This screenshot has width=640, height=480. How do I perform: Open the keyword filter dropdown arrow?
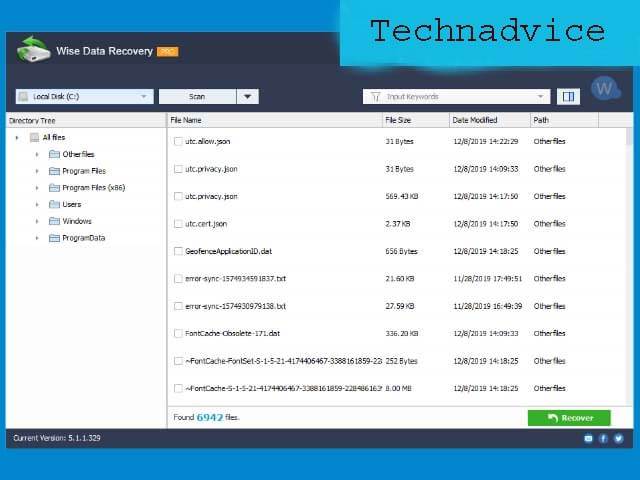click(x=540, y=97)
